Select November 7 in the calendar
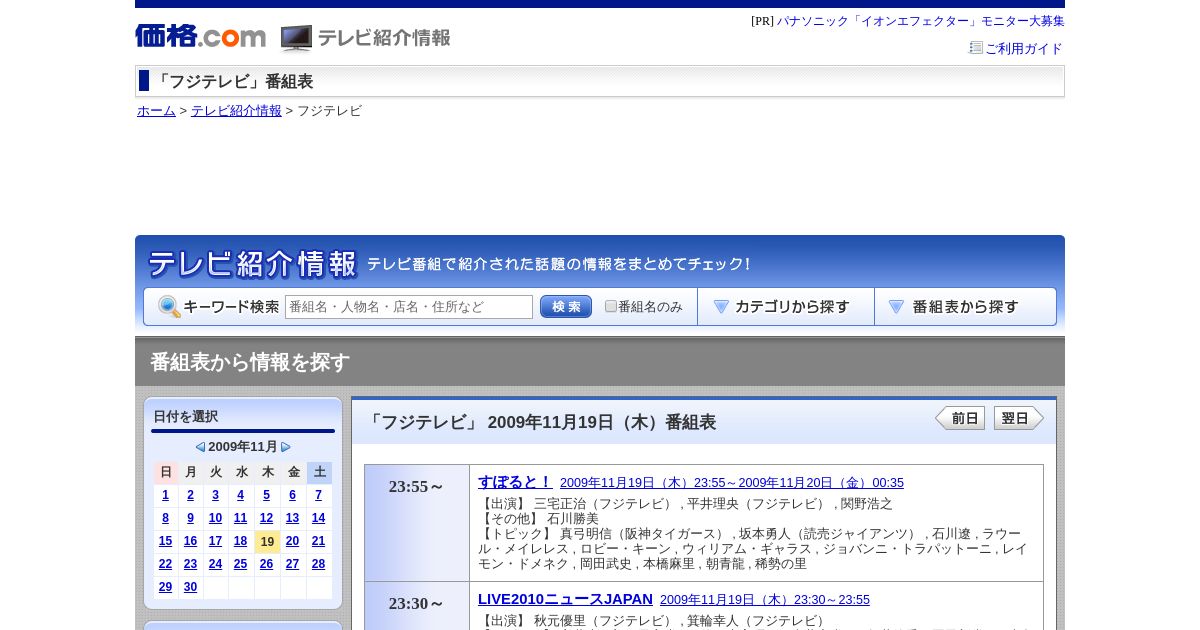 [x=318, y=495]
